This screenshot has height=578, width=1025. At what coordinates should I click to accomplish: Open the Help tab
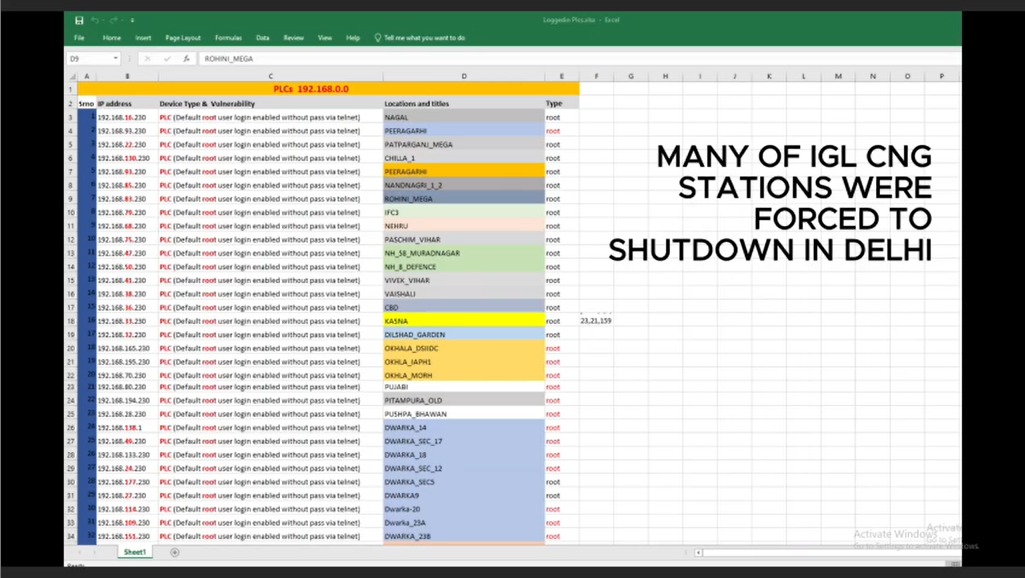pos(353,38)
